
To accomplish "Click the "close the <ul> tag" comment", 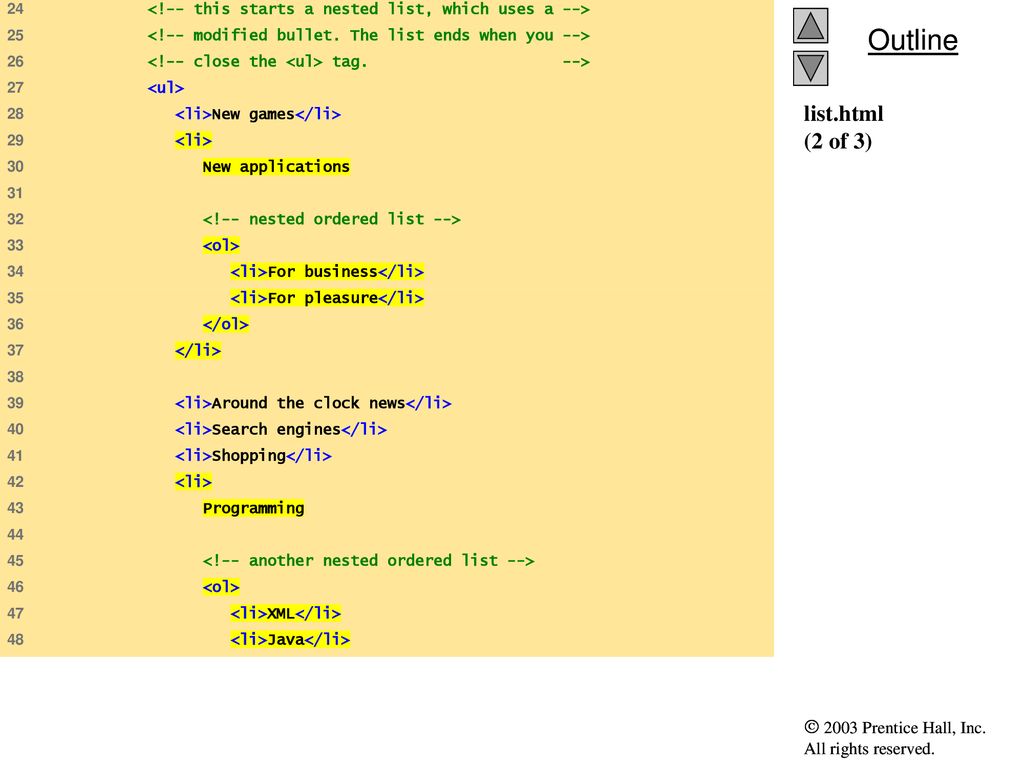I will click(369, 61).
